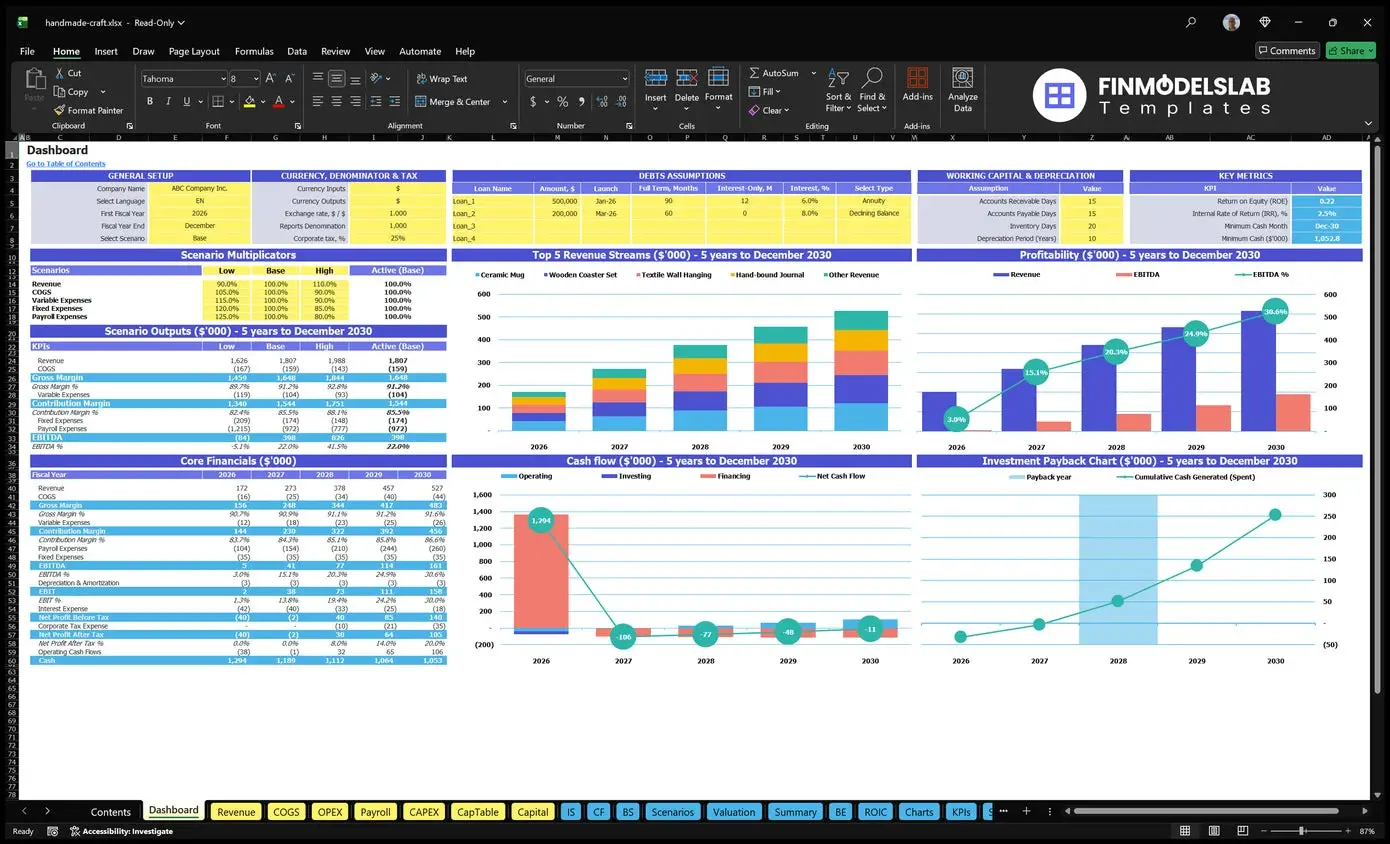Screen dimensions: 1390x844
Task: Click the Orientation text-angle icon
Action: (378, 78)
